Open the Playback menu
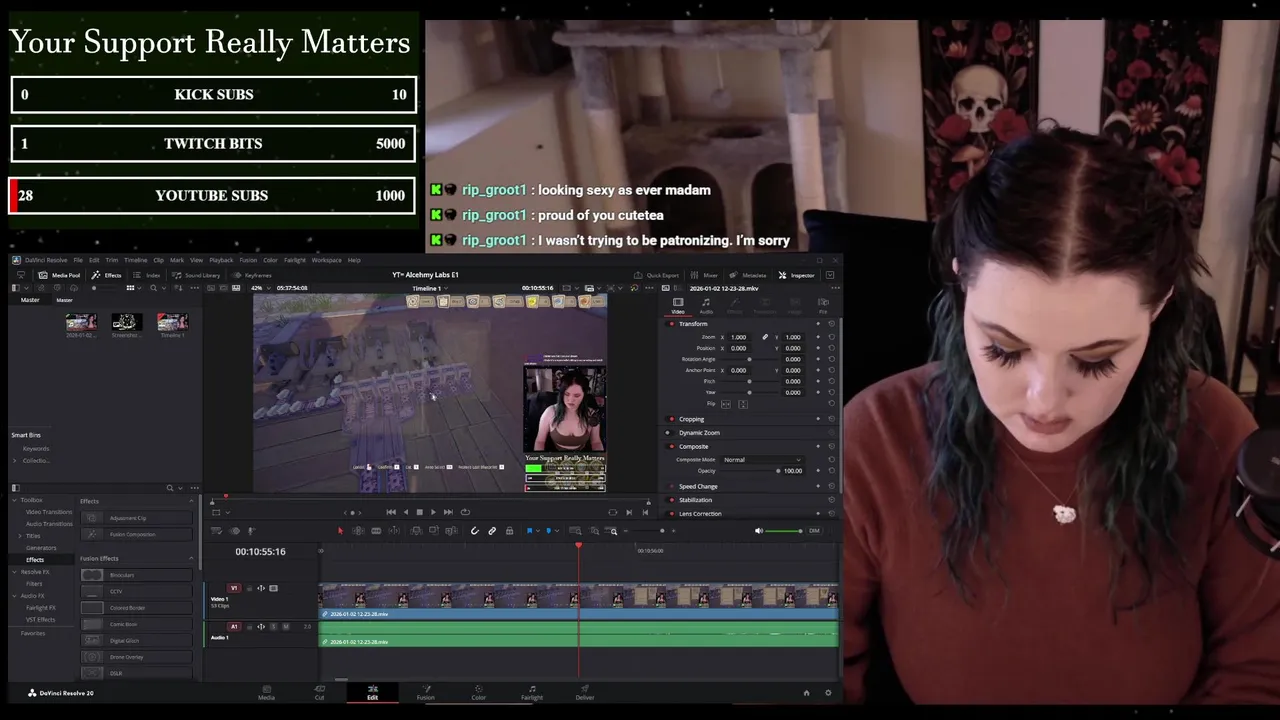Screen dimensions: 1280x720 (221, 260)
